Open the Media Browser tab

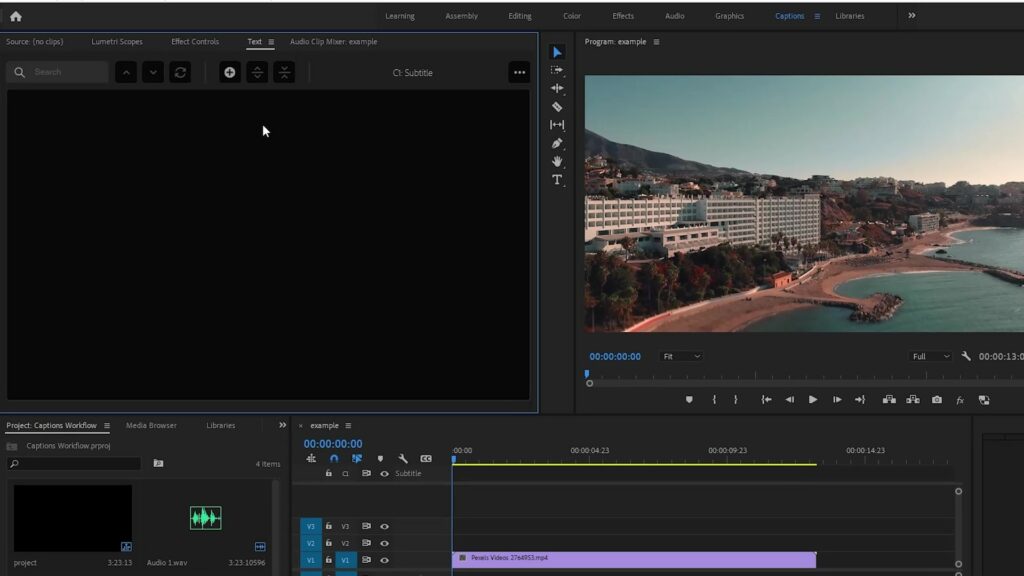[x=151, y=426]
